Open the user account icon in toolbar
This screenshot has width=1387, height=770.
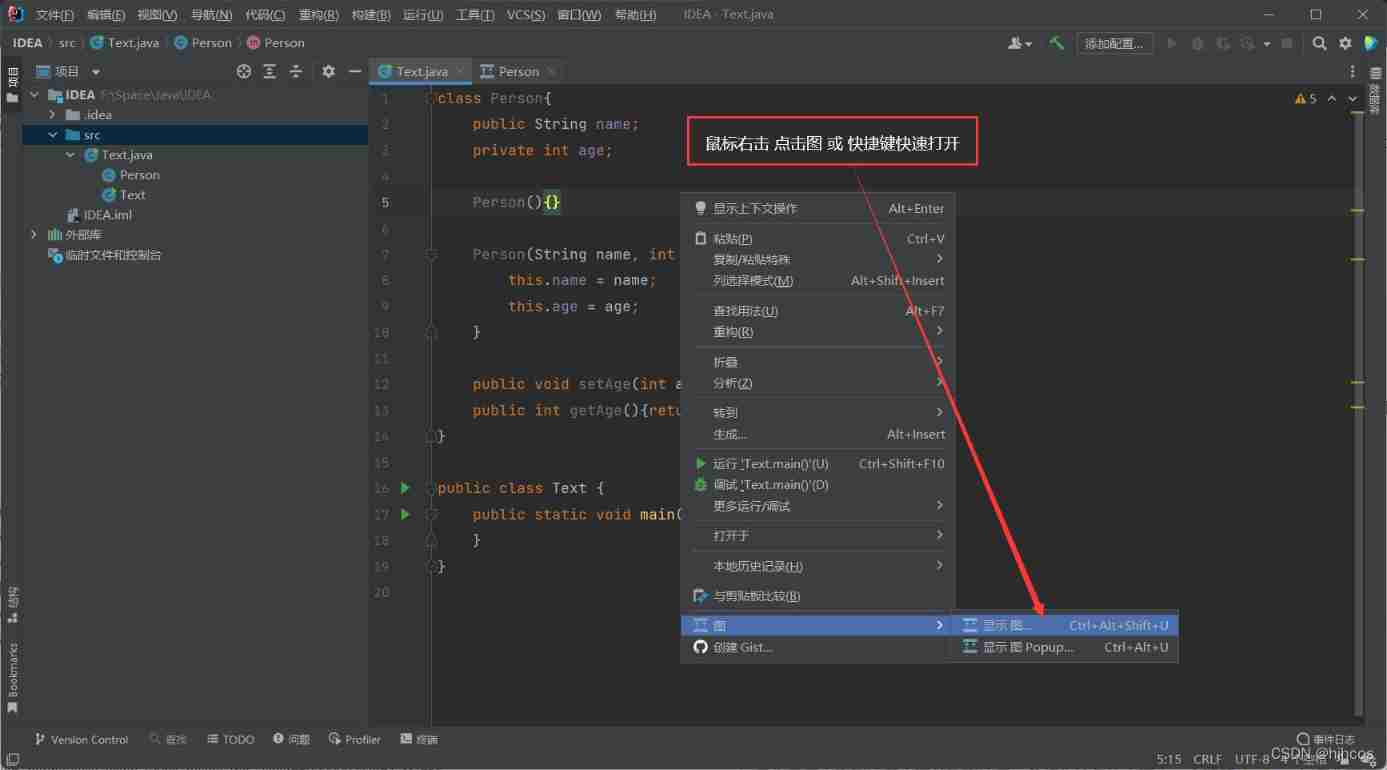[x=1019, y=43]
